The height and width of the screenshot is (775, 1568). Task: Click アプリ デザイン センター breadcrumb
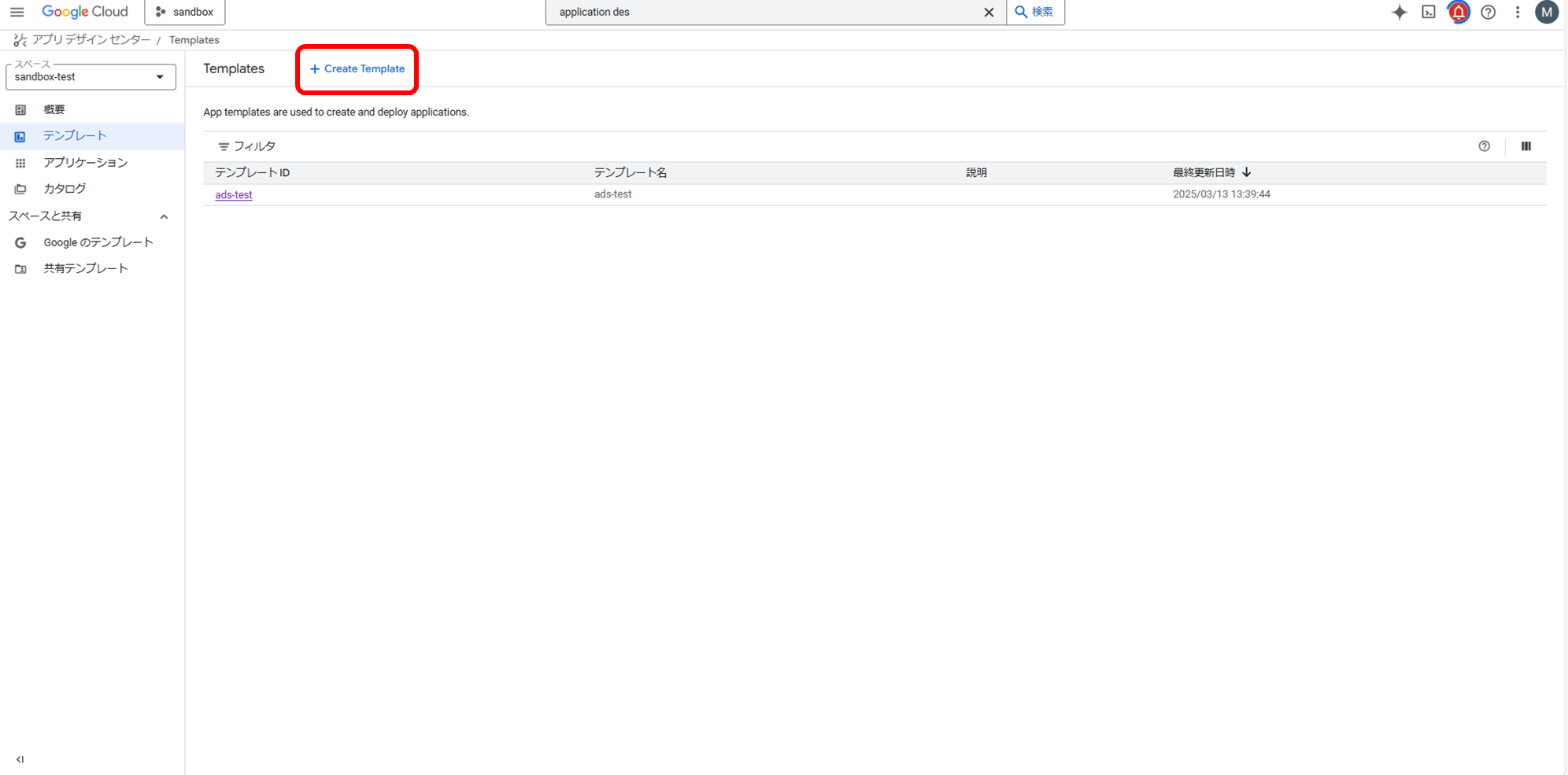[91, 39]
